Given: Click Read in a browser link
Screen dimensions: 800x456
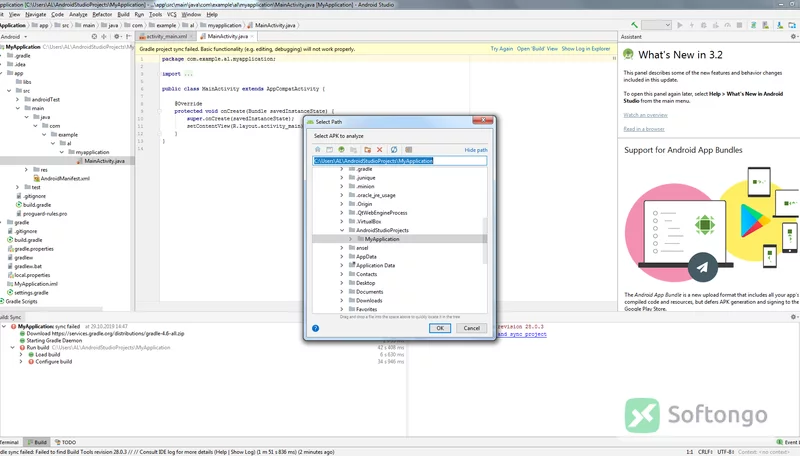Looking at the screenshot, I should click(x=644, y=129).
